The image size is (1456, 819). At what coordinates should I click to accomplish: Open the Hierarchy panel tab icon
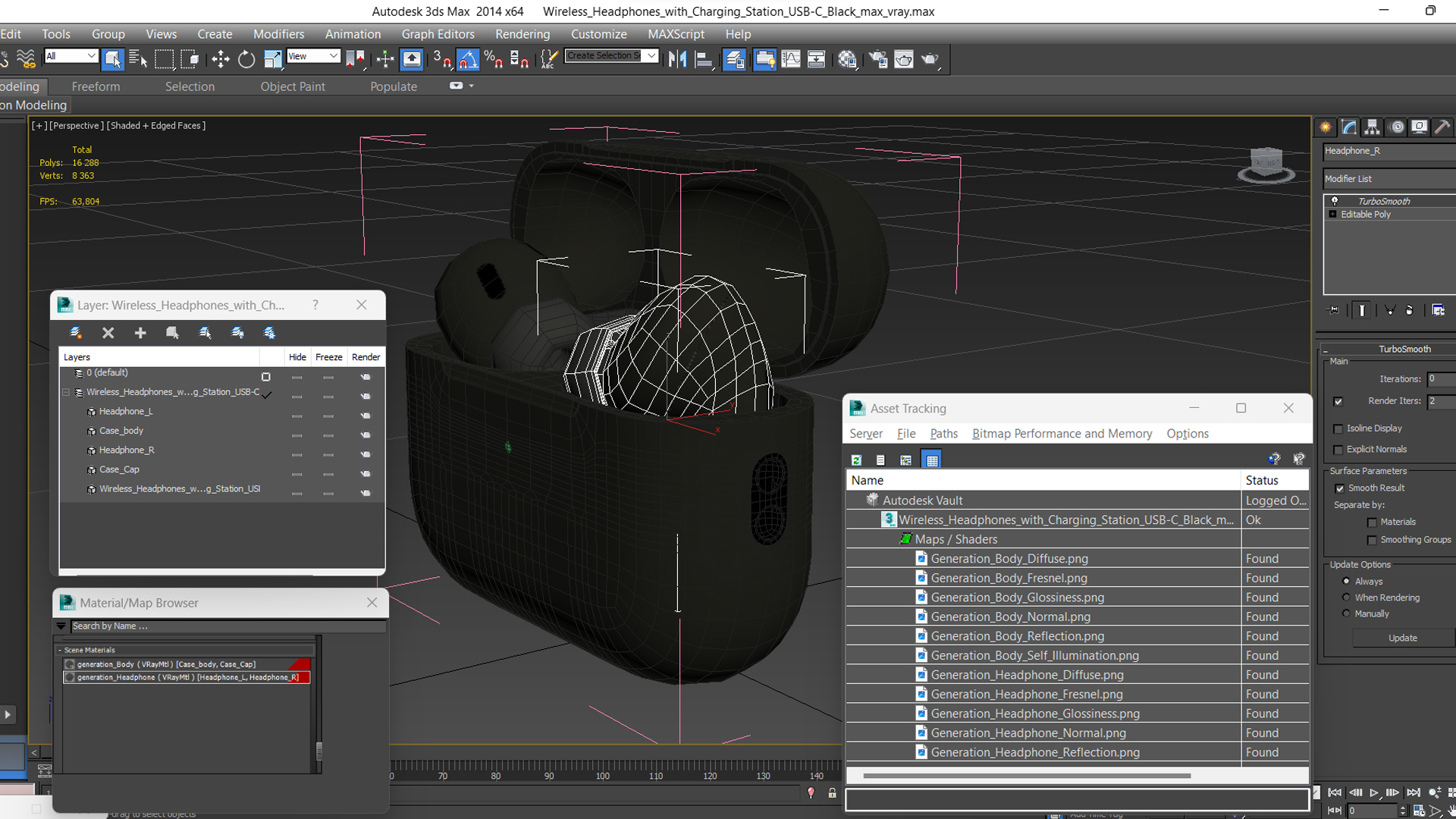click(1372, 127)
